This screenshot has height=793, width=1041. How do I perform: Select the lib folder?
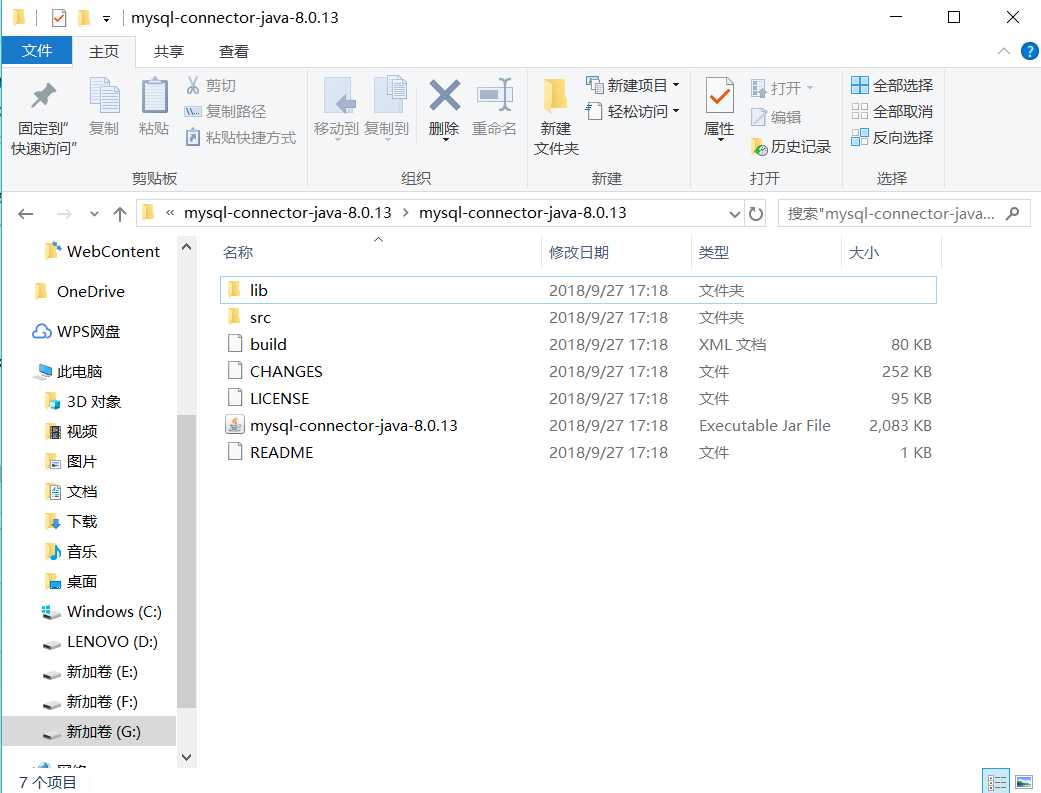tap(578, 290)
